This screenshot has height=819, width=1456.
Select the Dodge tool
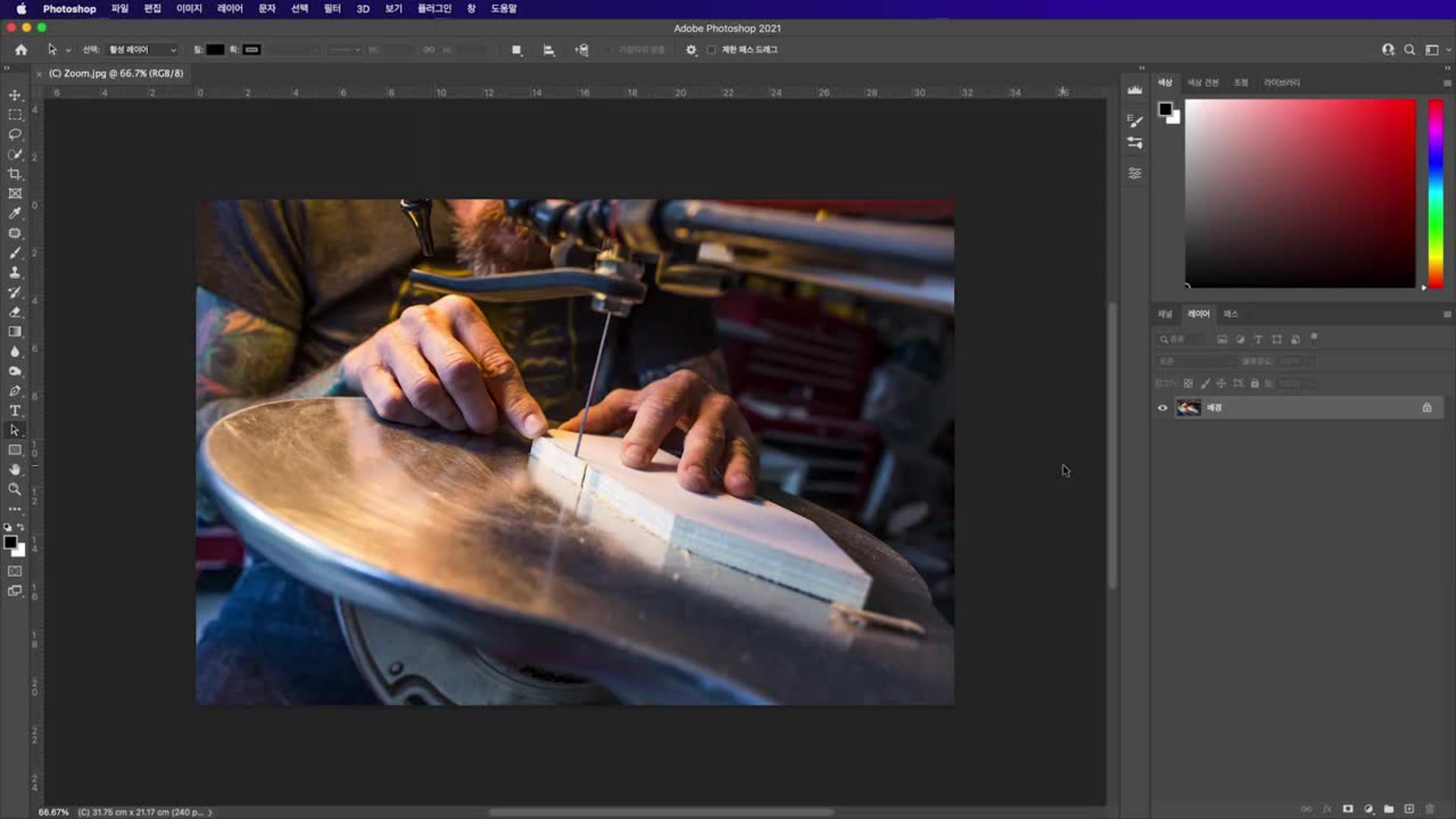tap(14, 371)
